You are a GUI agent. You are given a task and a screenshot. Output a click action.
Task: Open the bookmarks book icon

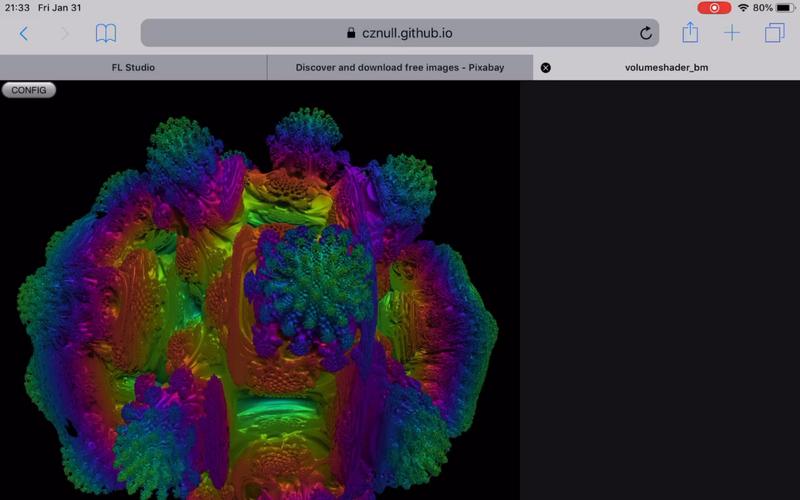[x=106, y=34]
